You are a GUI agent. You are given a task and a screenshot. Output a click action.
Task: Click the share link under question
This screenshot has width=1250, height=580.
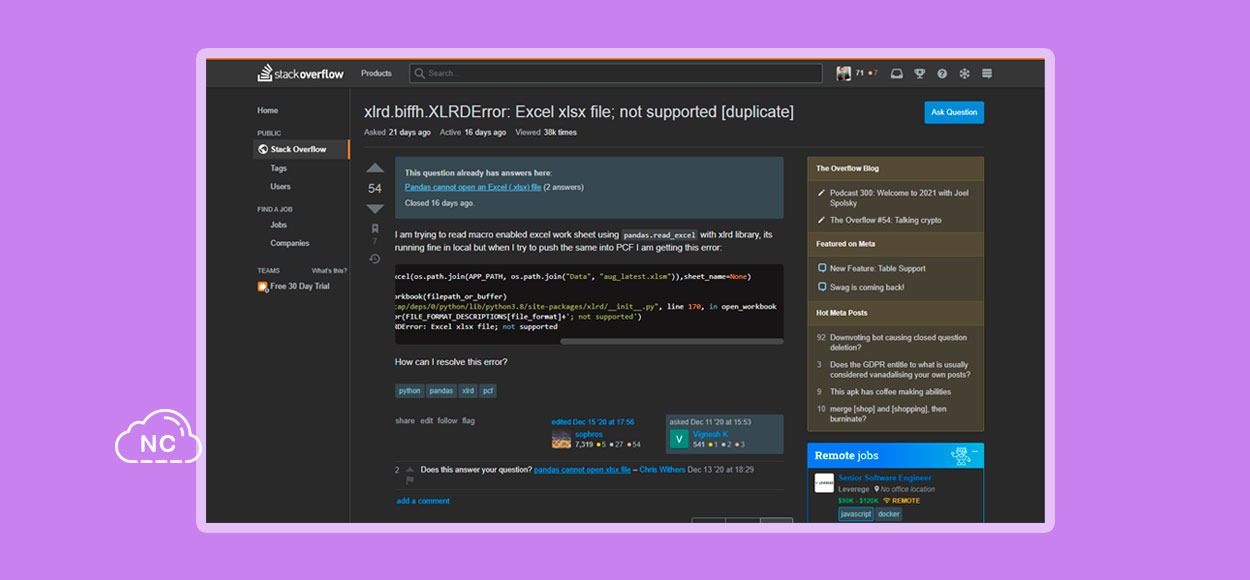pyautogui.click(x=404, y=421)
